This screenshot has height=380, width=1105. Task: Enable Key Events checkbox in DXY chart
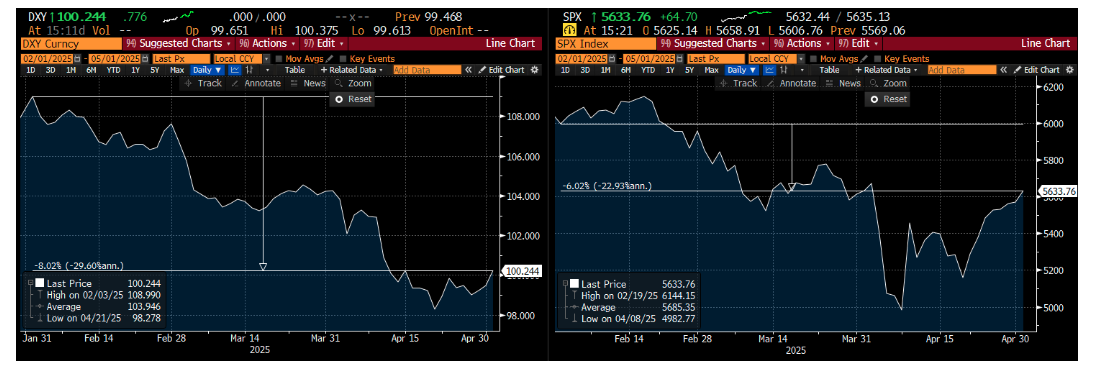(x=342, y=59)
